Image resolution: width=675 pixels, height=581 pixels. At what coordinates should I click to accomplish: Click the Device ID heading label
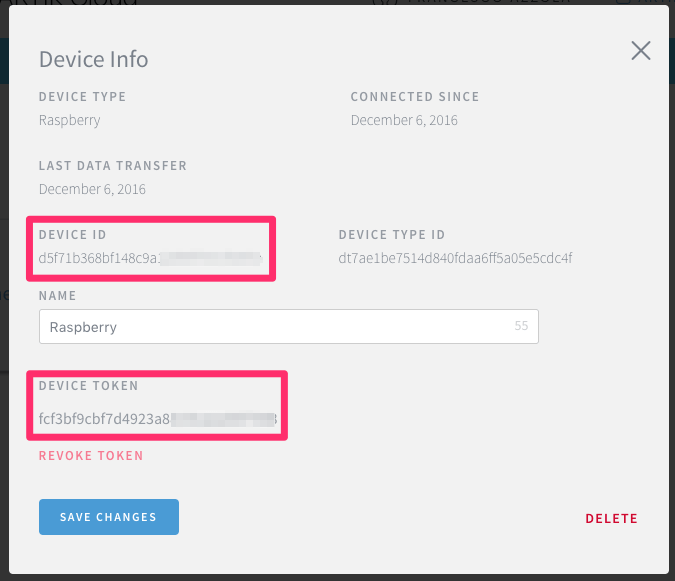click(x=73, y=235)
